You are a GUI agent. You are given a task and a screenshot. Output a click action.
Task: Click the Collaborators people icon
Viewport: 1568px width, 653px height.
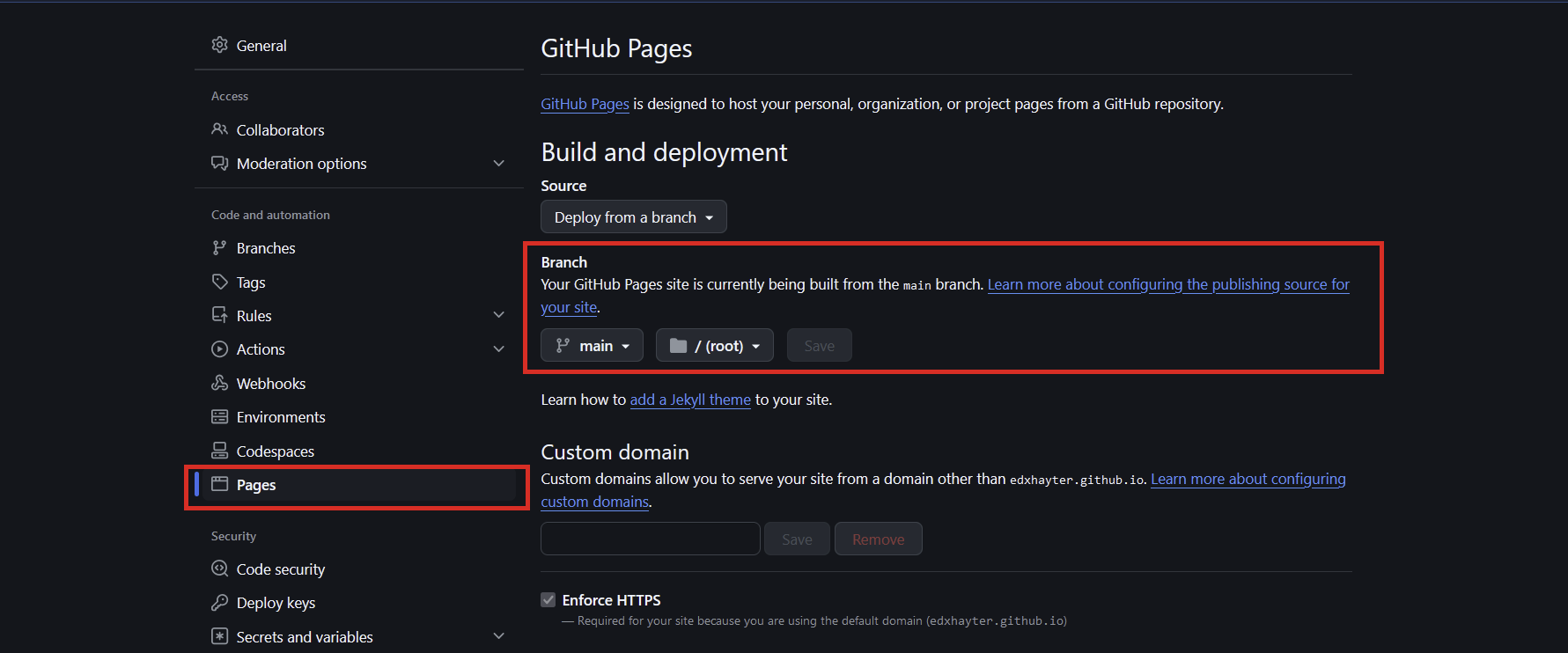click(x=219, y=129)
